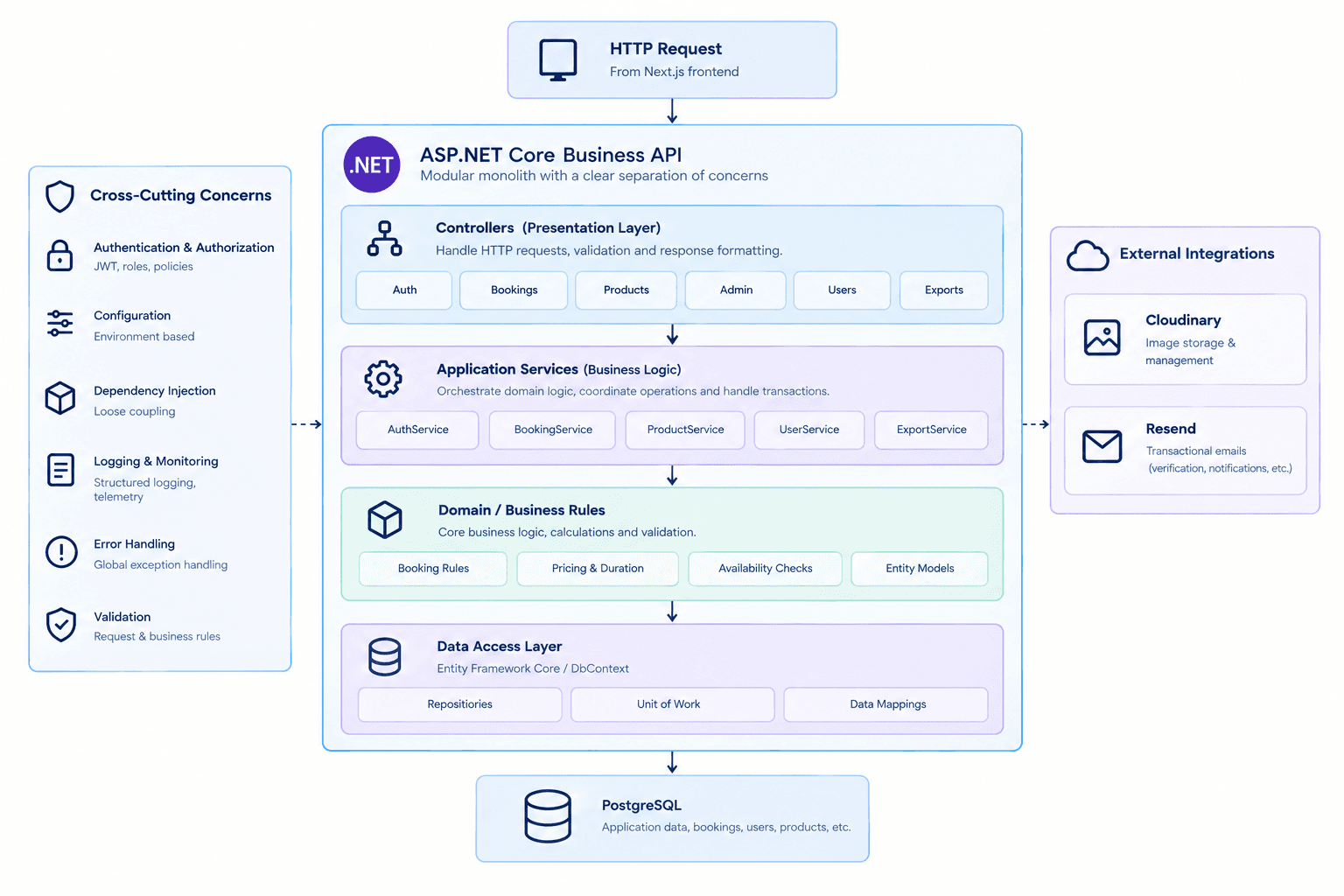Select the Repositiories box
The width and height of the screenshot is (1344, 896).
(x=460, y=705)
